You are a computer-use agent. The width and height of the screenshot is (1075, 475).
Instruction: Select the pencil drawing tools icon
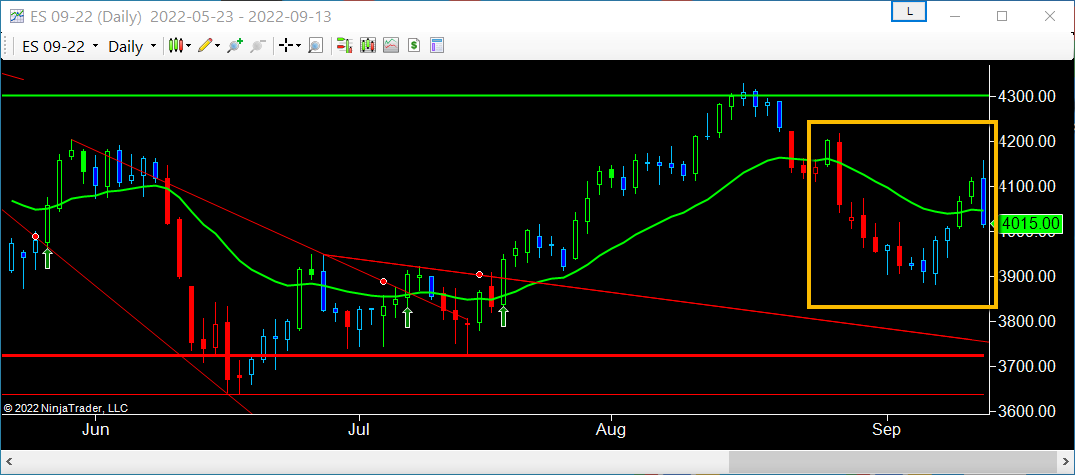204,46
